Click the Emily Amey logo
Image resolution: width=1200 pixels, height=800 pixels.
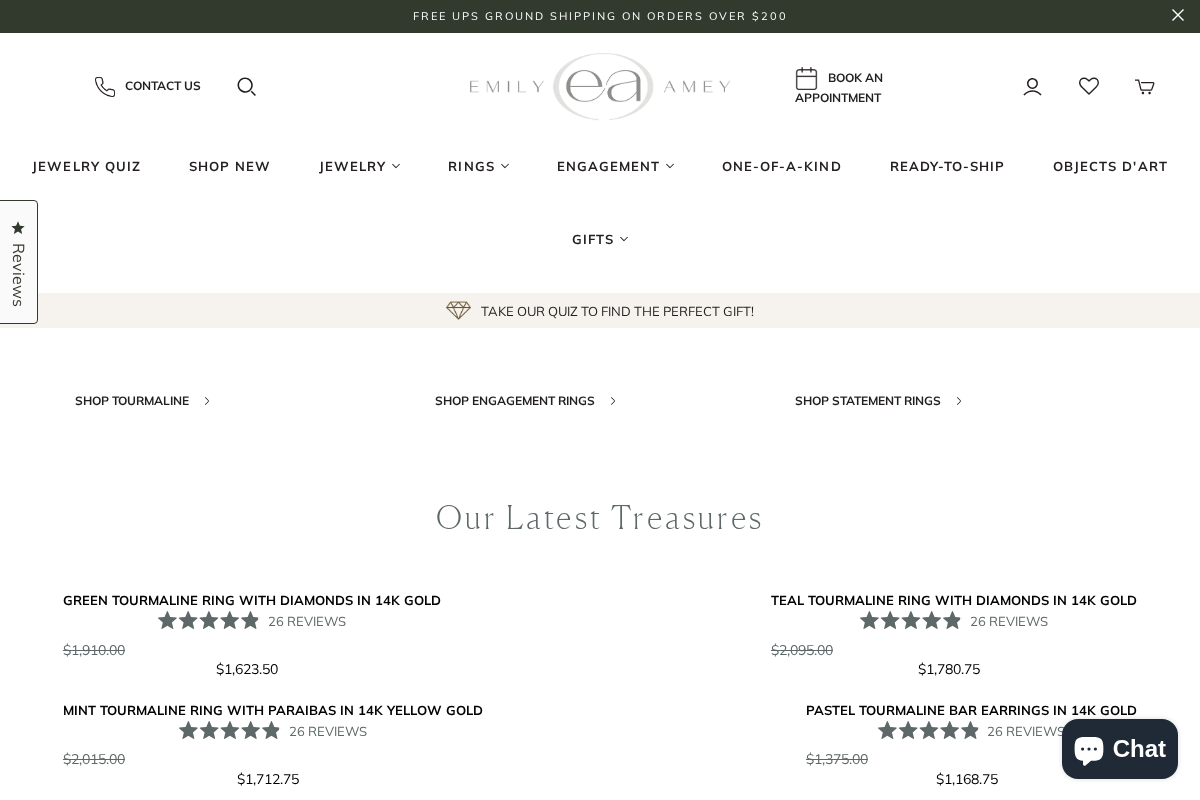[600, 87]
